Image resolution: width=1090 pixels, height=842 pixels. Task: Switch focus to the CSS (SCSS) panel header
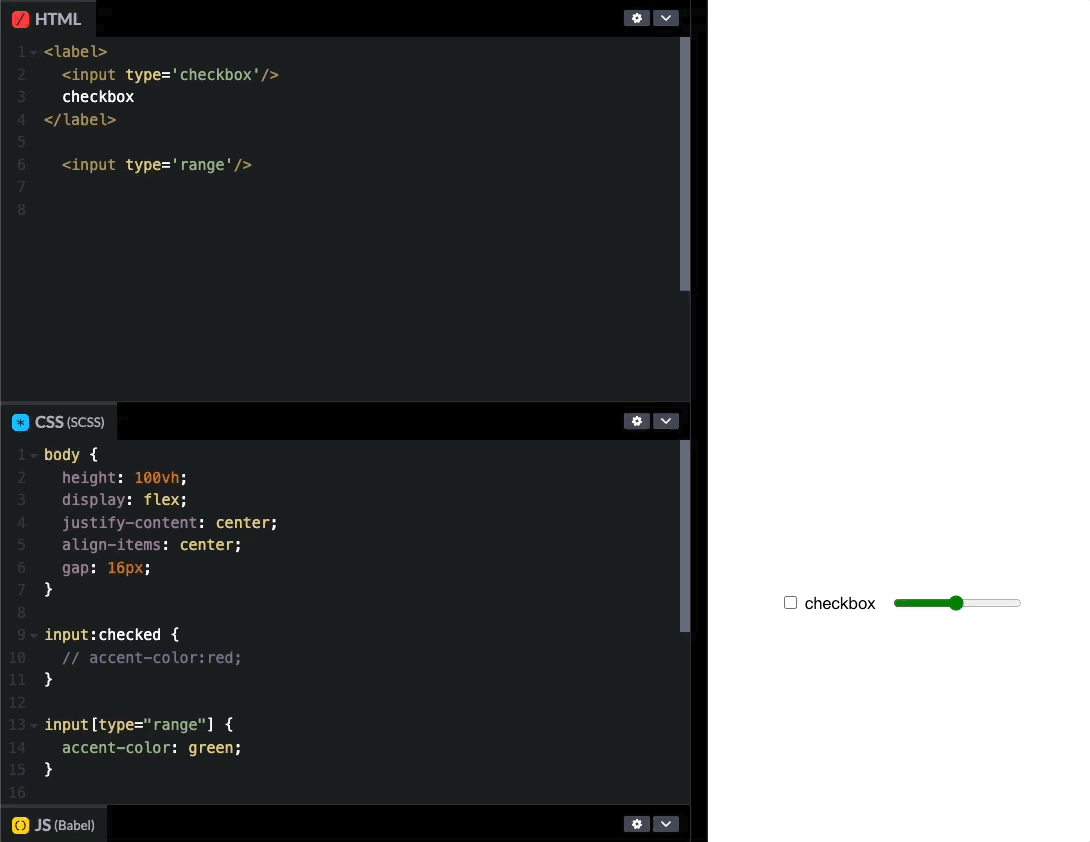pyautogui.click(x=70, y=422)
